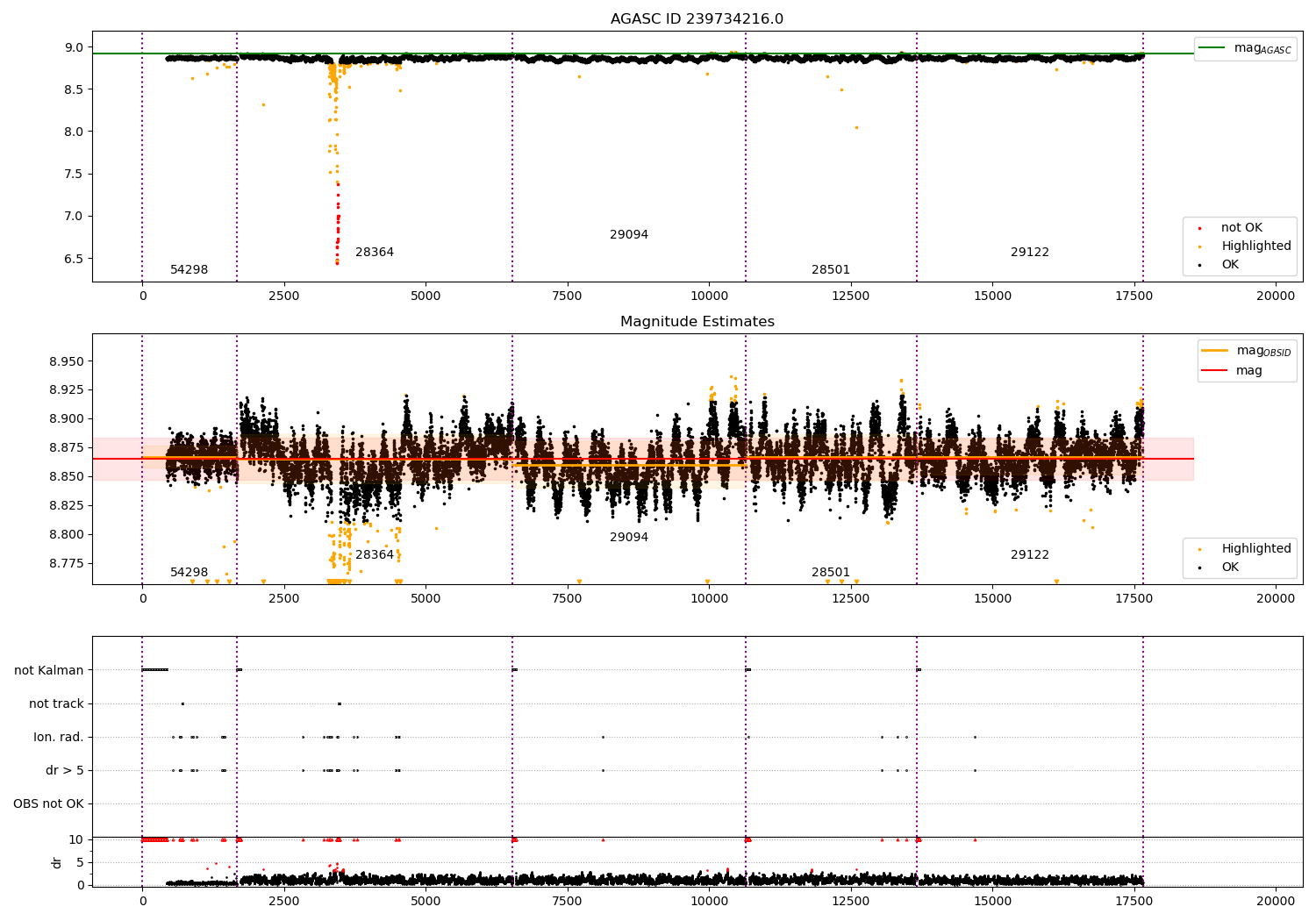Click the 12500 x-tick under top plot

pyautogui.click(x=850, y=296)
